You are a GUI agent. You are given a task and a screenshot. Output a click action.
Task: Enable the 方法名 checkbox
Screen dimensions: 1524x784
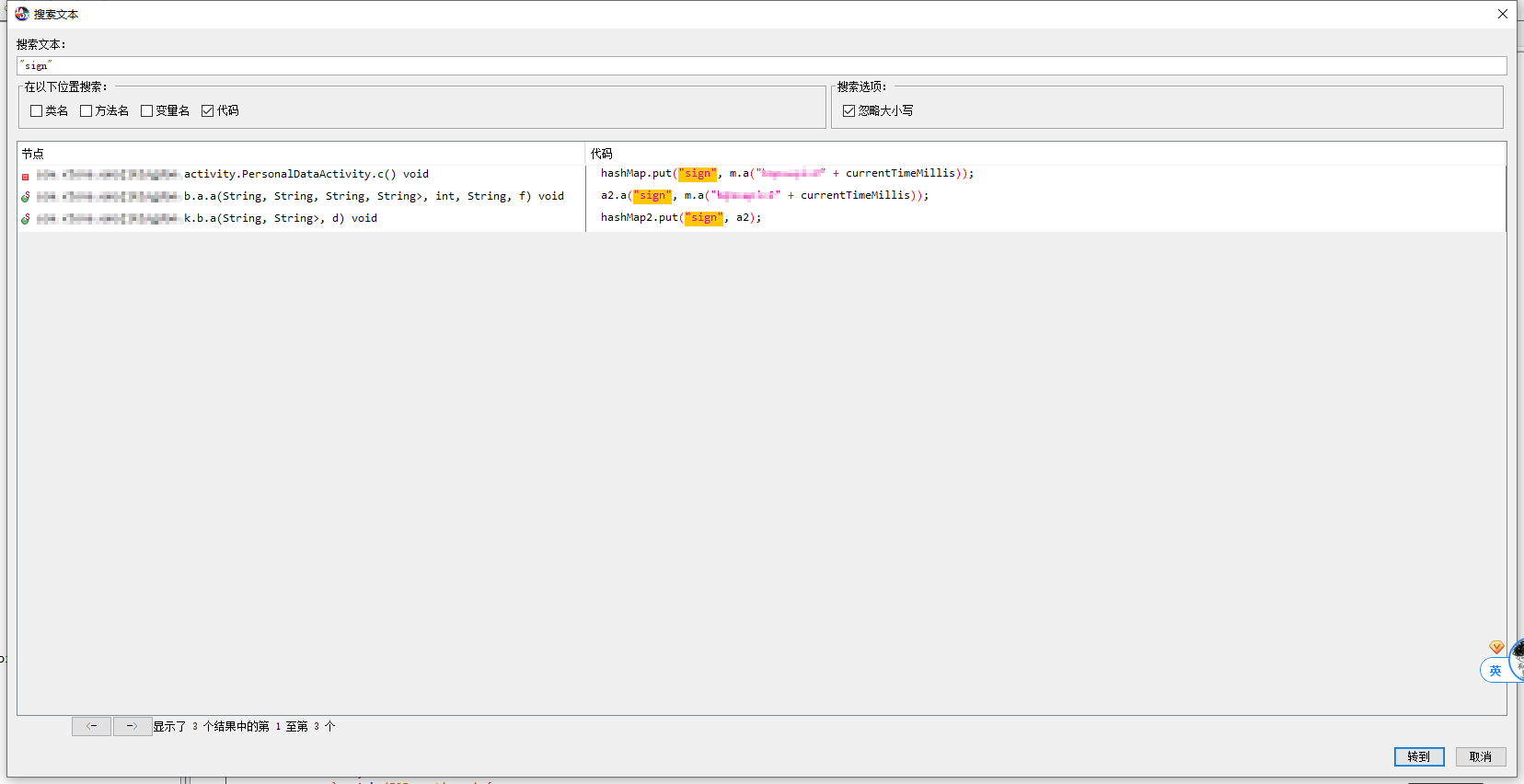(87, 111)
